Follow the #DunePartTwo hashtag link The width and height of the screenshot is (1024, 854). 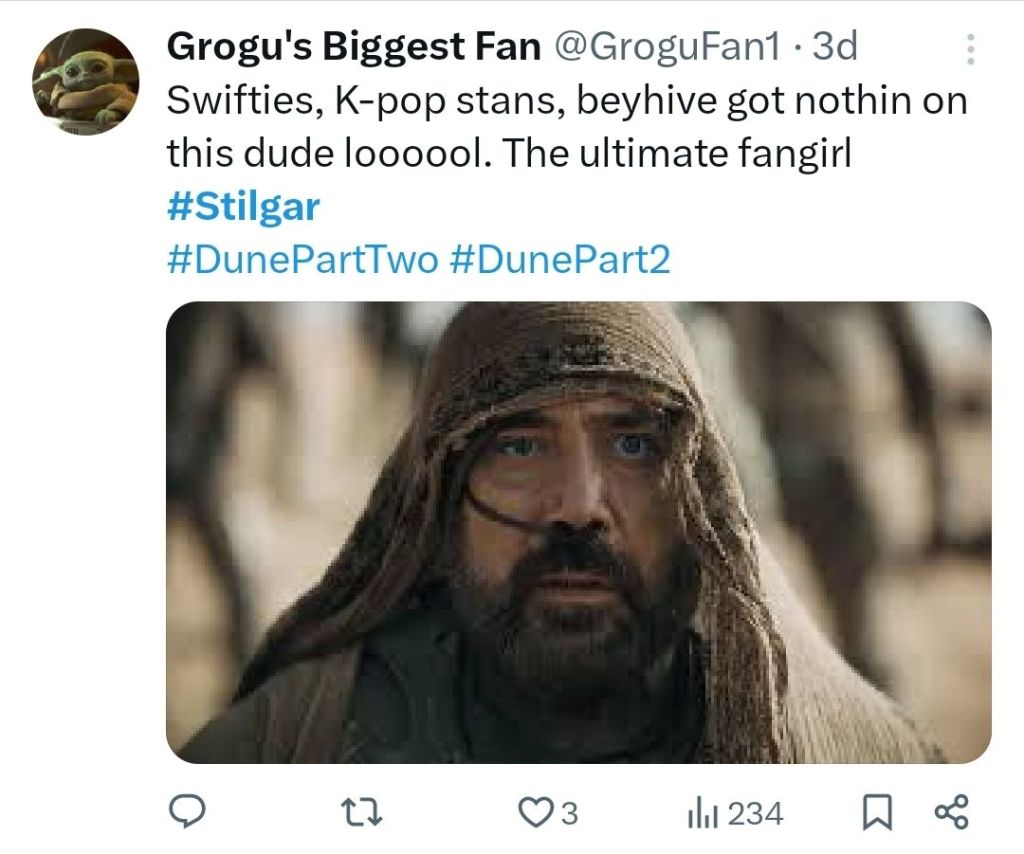click(302, 260)
